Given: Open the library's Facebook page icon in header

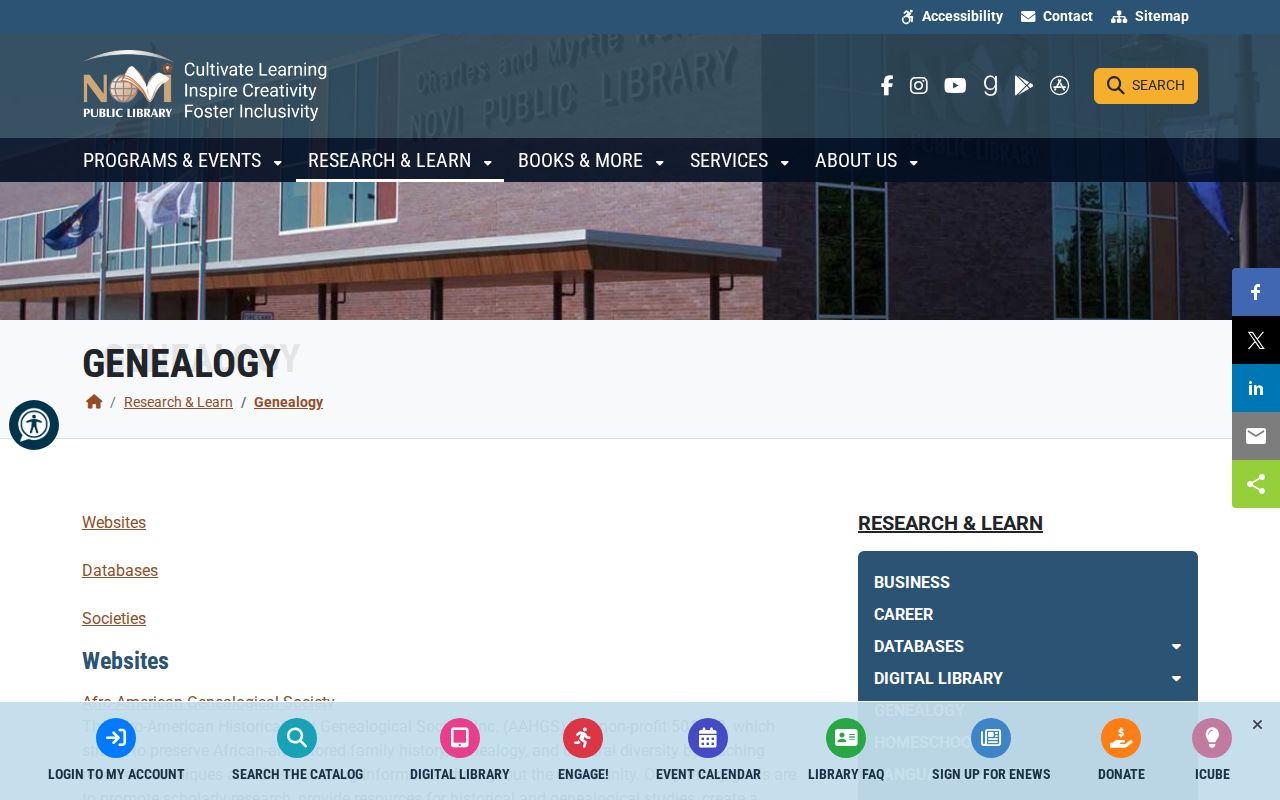Looking at the screenshot, I should point(886,85).
